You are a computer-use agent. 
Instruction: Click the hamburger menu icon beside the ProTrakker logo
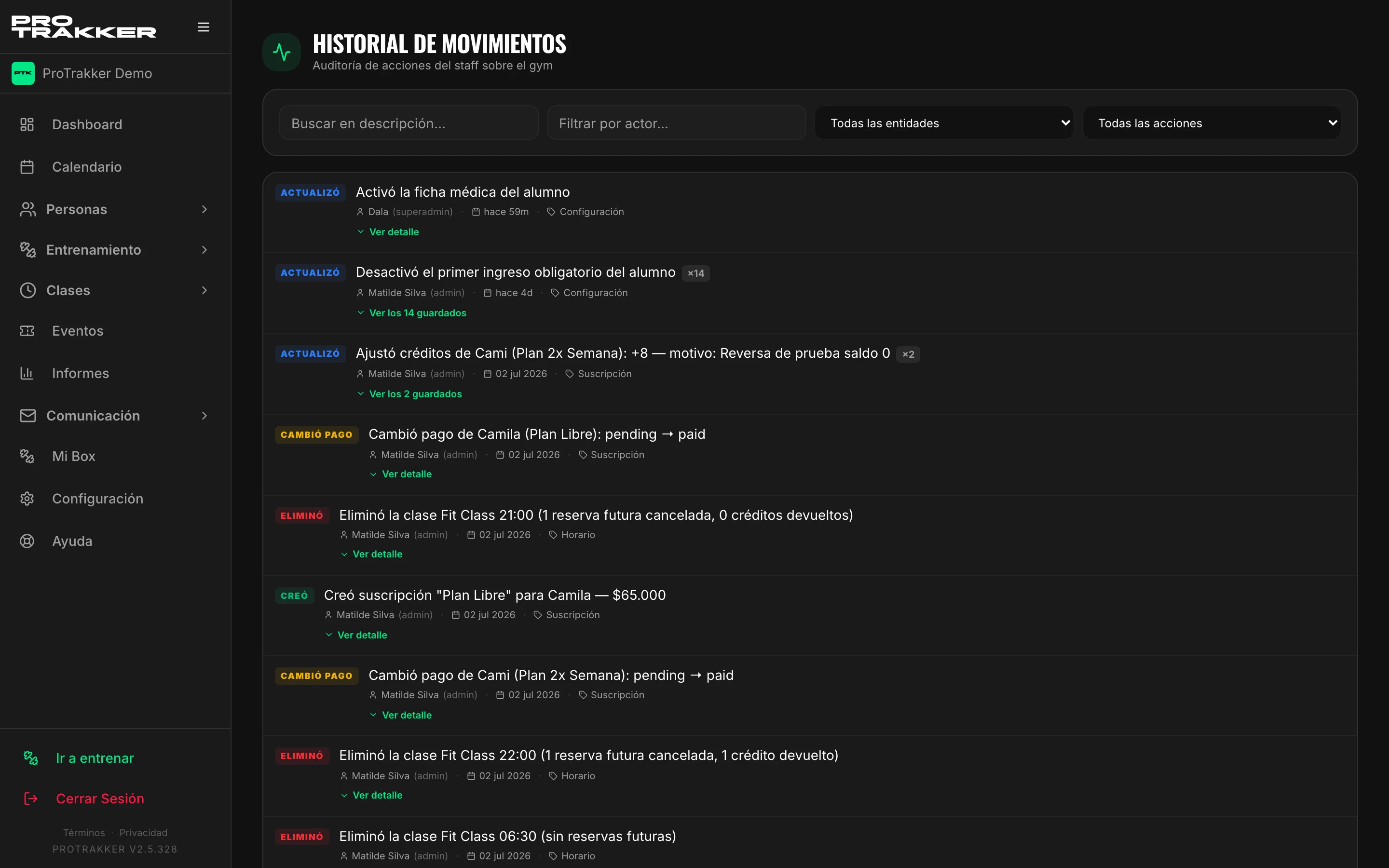pos(203,27)
